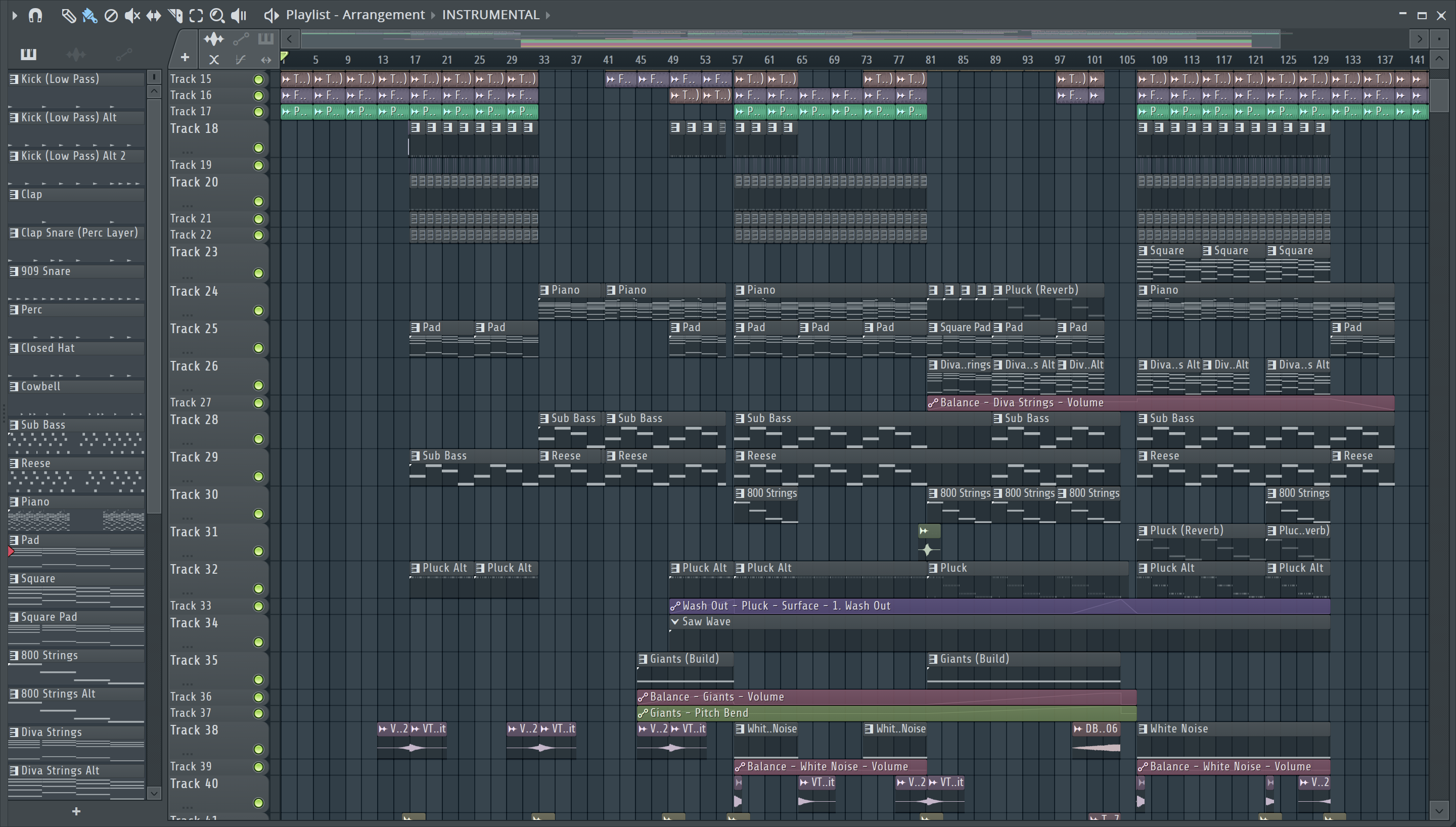Screen dimensions: 1456x827
Task: Click the picker panel vertical scrollbar
Action: coord(154,306)
